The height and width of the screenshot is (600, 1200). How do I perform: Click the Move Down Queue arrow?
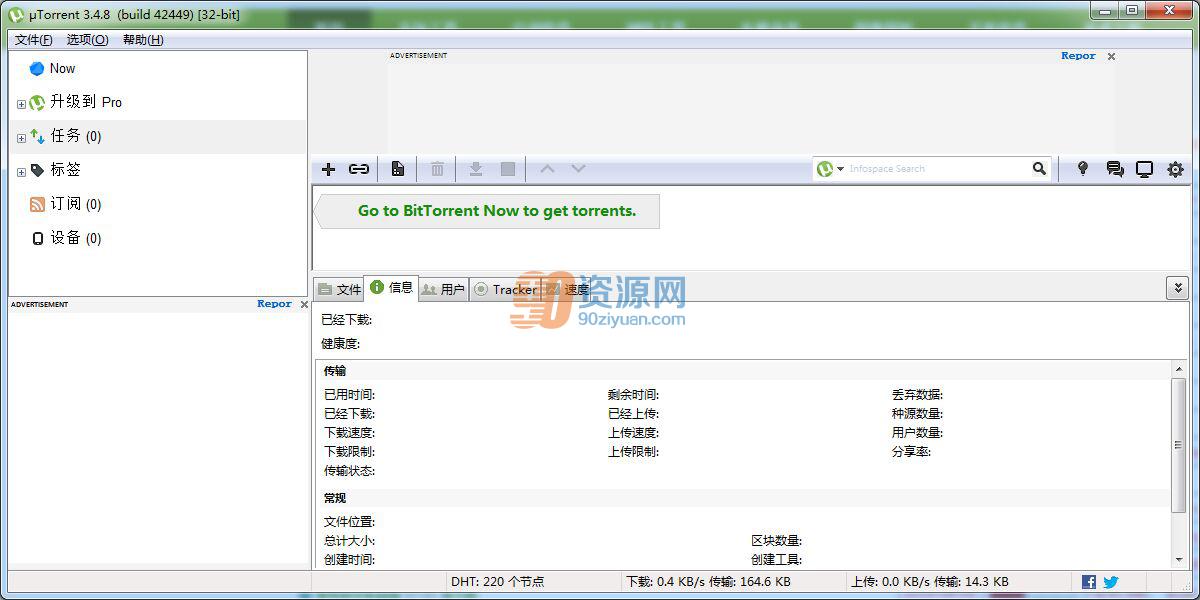tap(578, 169)
